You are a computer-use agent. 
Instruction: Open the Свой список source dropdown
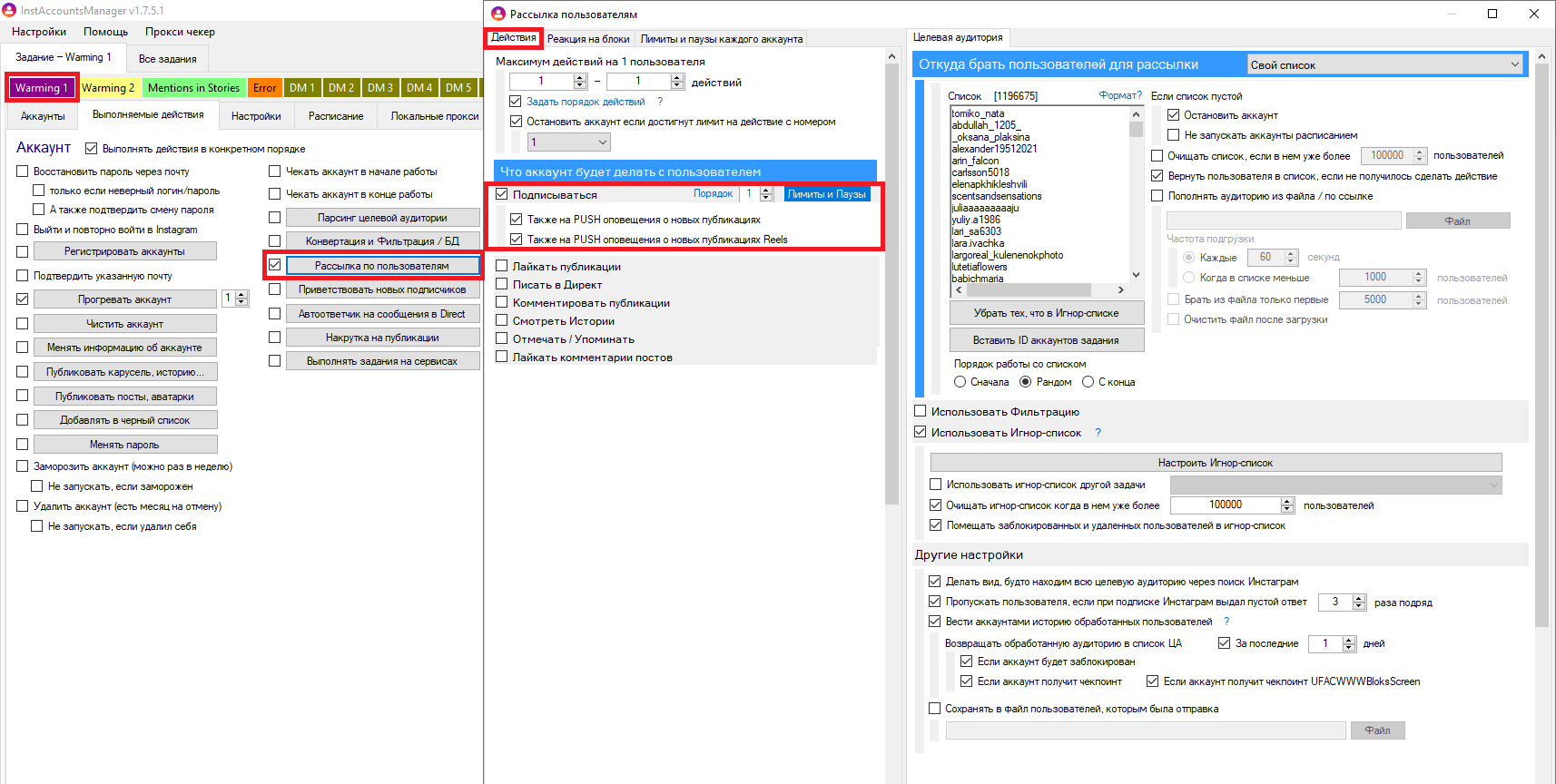[x=1384, y=64]
